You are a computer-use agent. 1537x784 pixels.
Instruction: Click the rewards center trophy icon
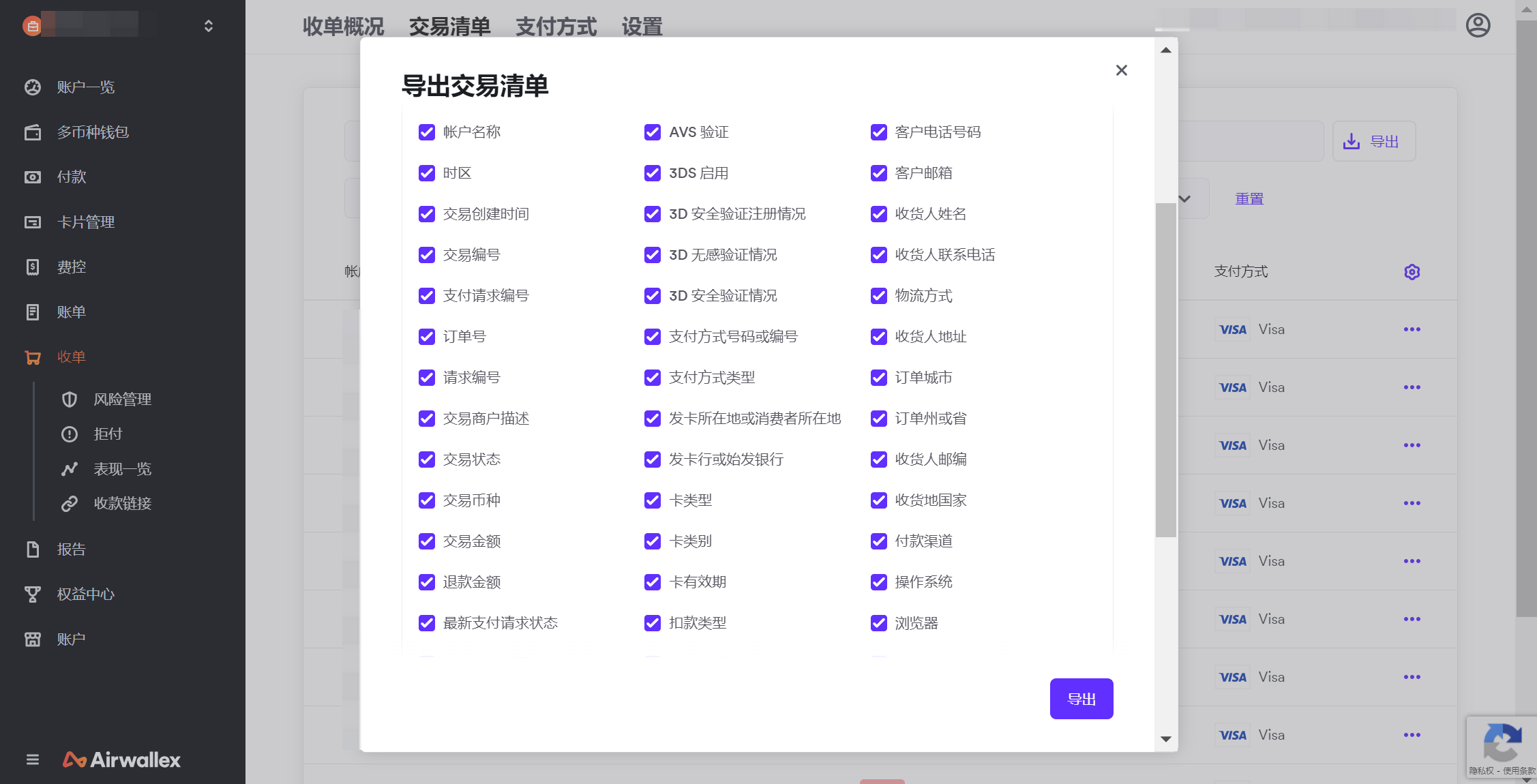pyautogui.click(x=33, y=594)
